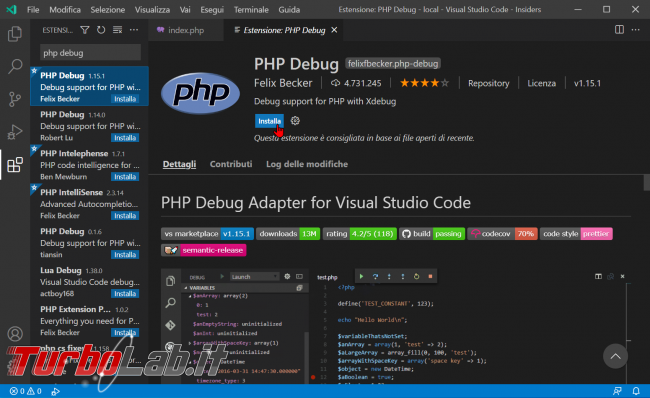Viewport: 650px width, 398px height.
Task: Open the Source Control view
Action: coord(15,99)
